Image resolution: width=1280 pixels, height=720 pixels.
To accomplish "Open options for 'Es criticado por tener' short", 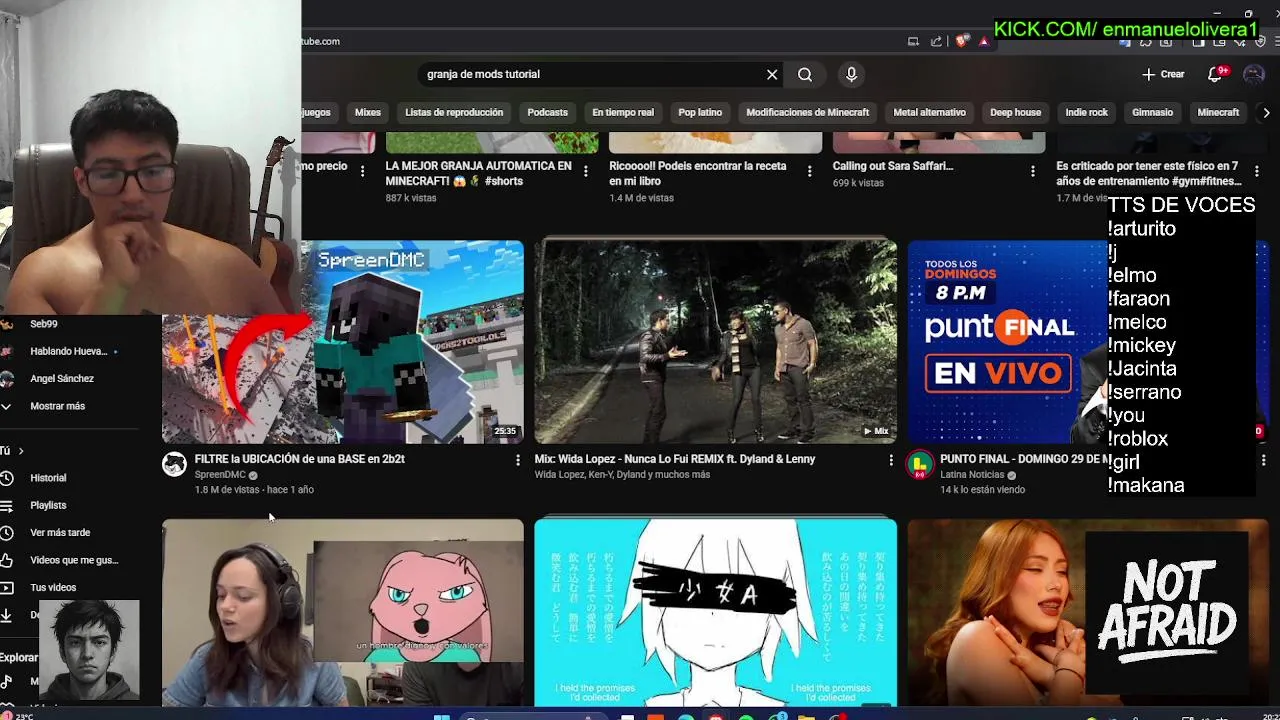I will click(x=1257, y=172).
